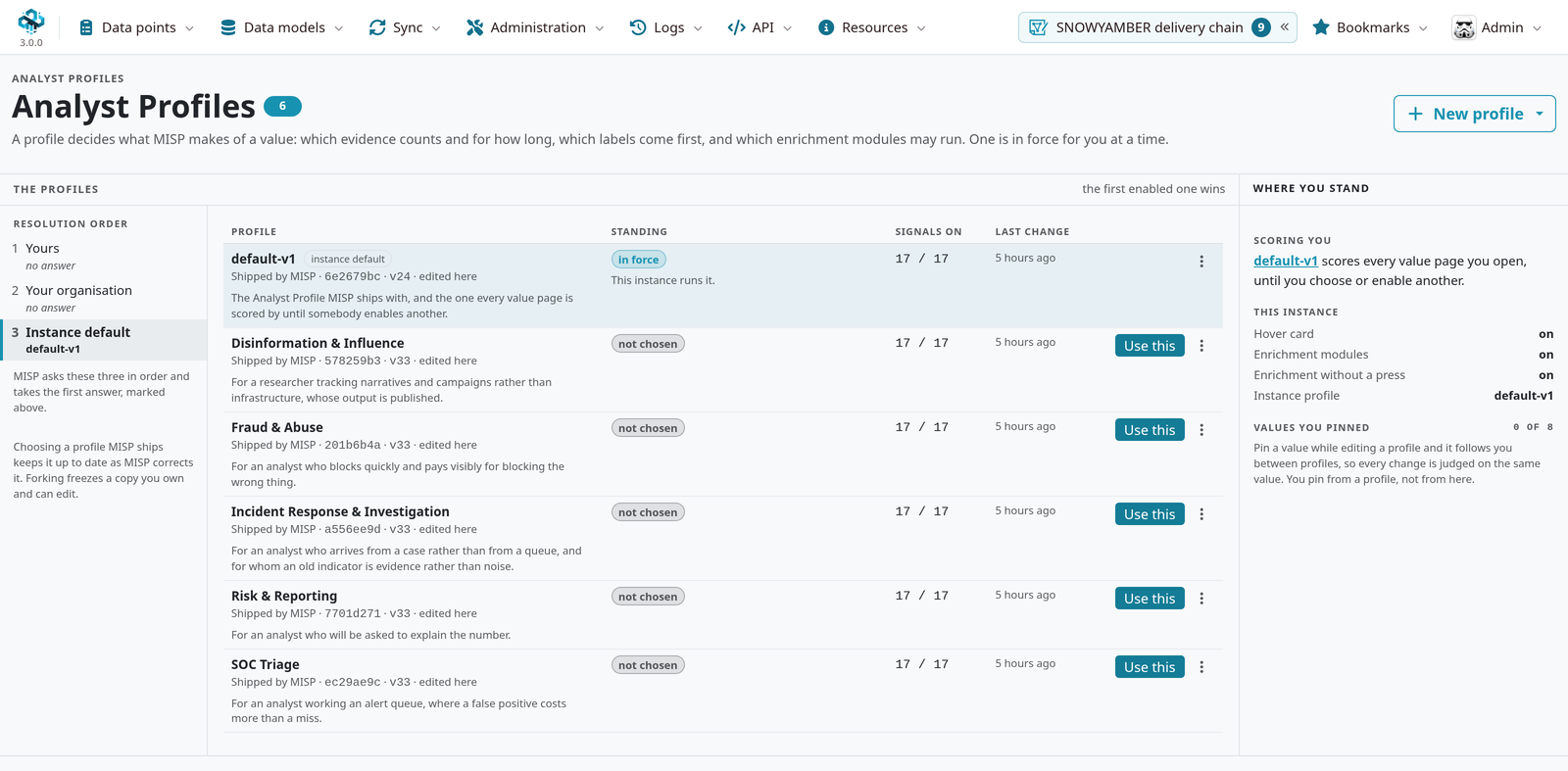
Task: Open actions menu for Fraud & Abuse
Action: [x=1201, y=430]
